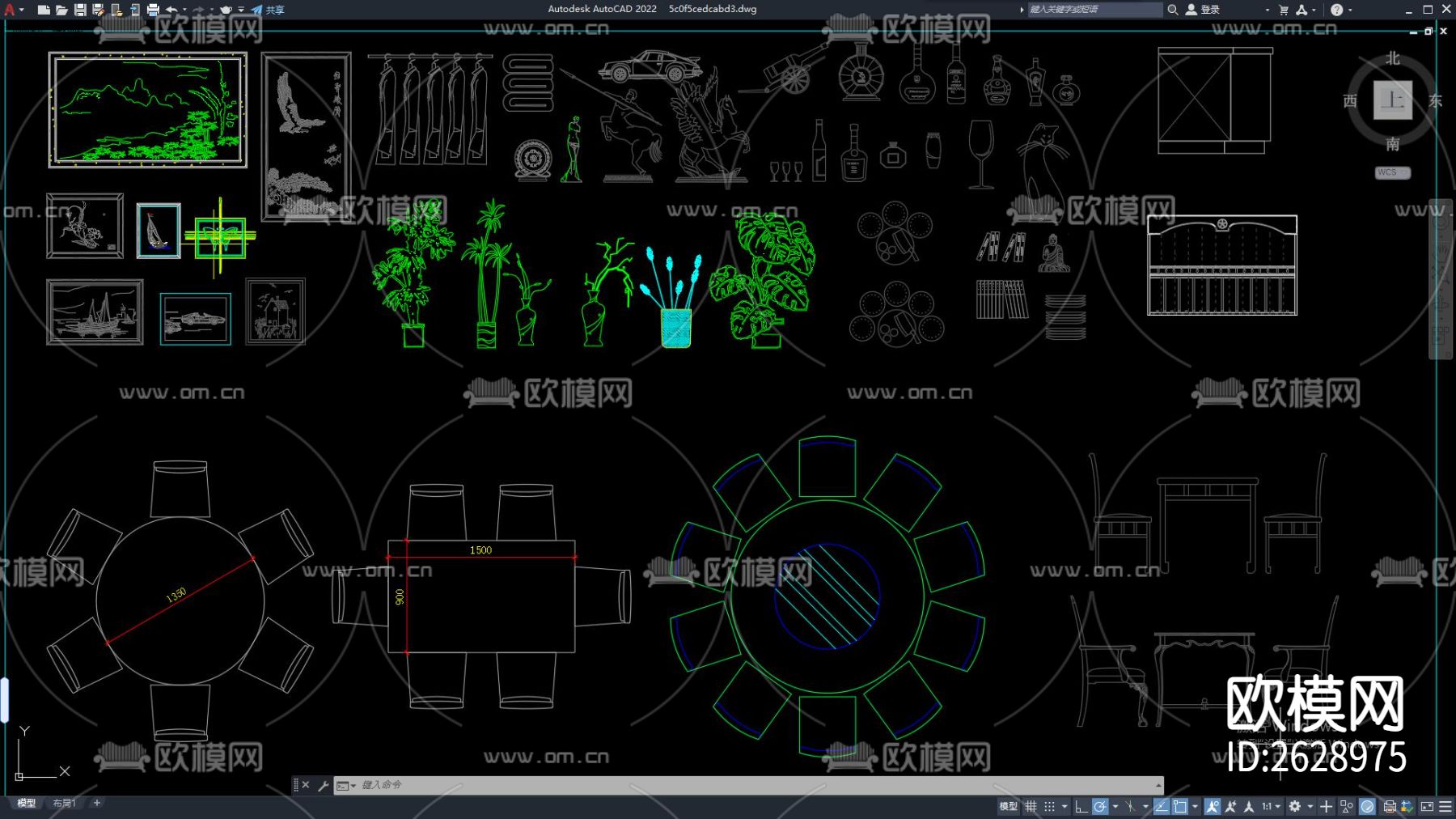
Task: Click the 1350 dimension on round table
Action: [x=176, y=596]
